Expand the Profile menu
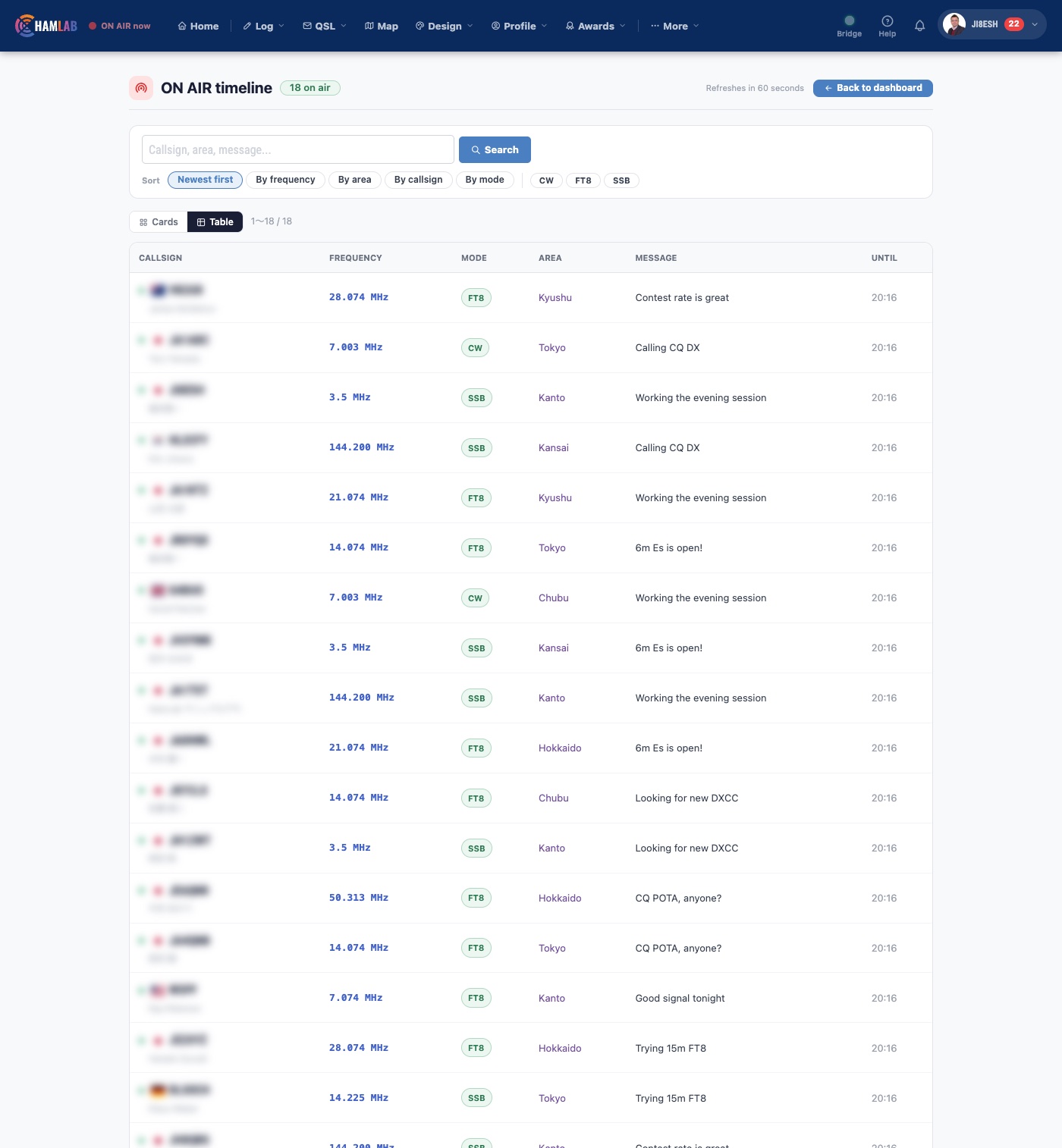Viewport: 1062px width, 1148px height. tap(519, 26)
